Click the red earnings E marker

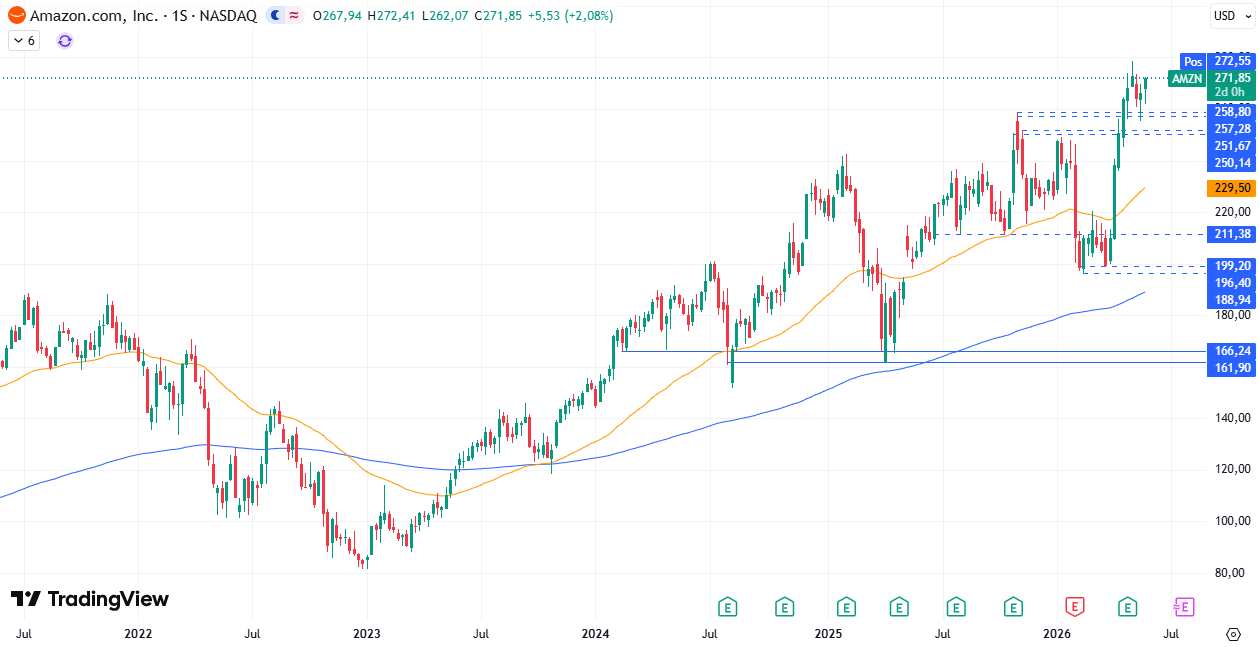1075,606
